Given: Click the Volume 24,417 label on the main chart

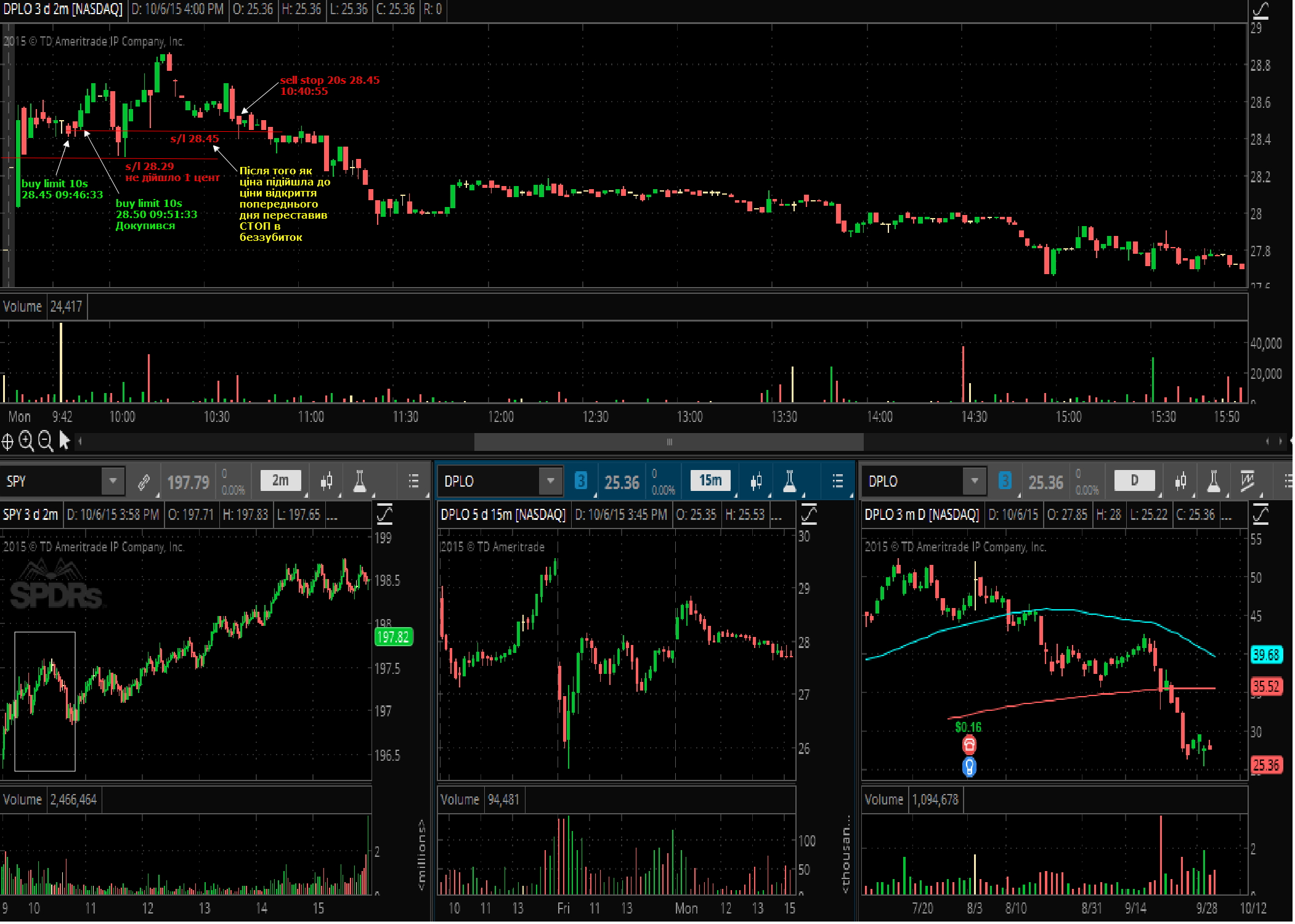Looking at the screenshot, I should [x=43, y=306].
